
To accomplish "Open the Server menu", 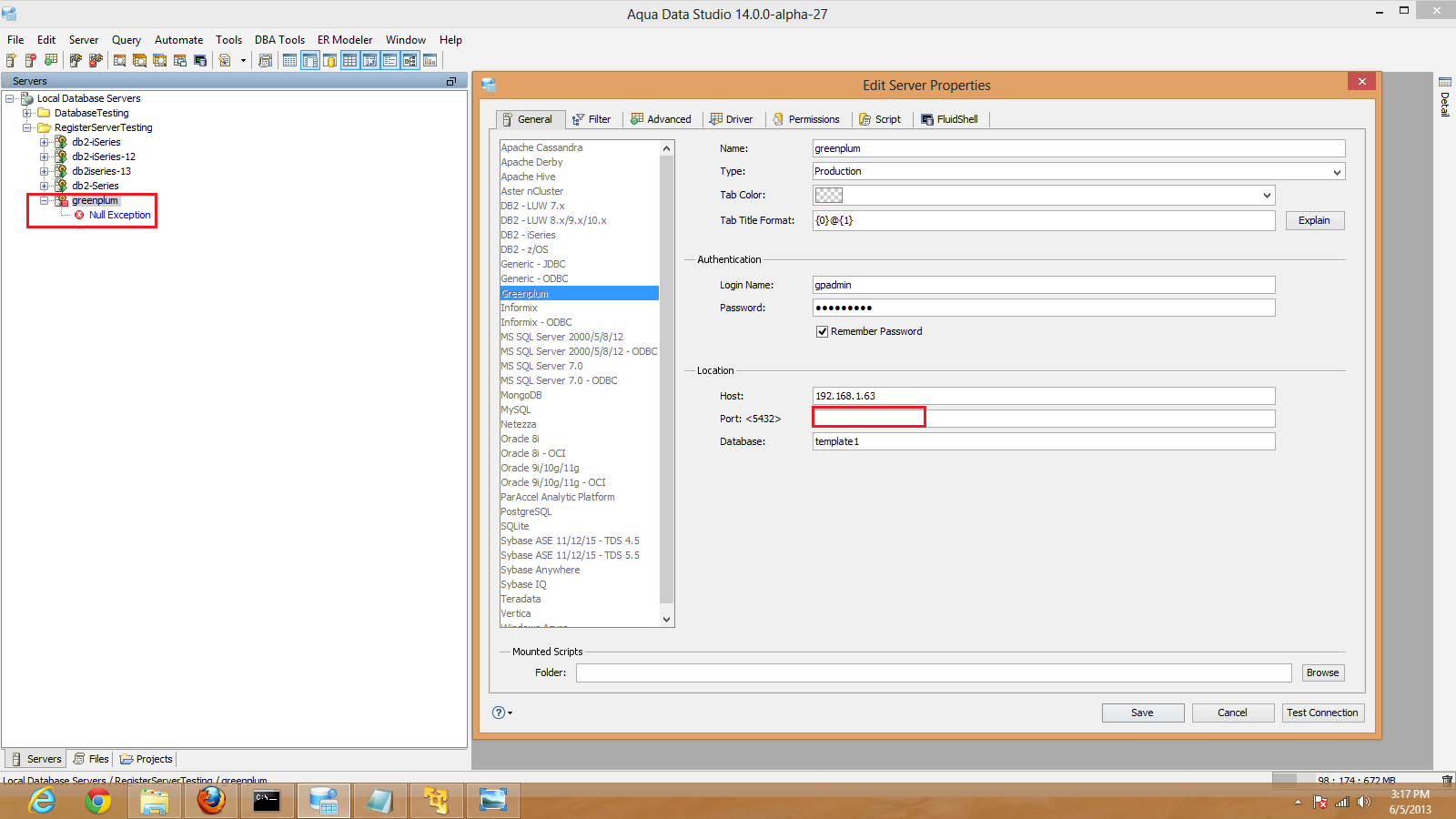I will pyautogui.click(x=84, y=40).
